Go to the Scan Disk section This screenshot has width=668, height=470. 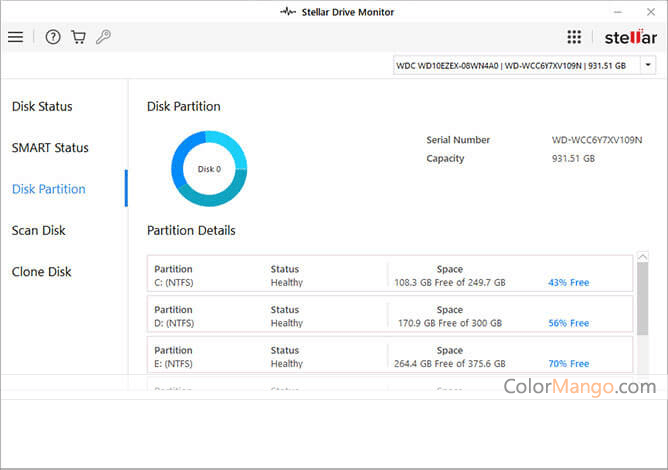39,230
